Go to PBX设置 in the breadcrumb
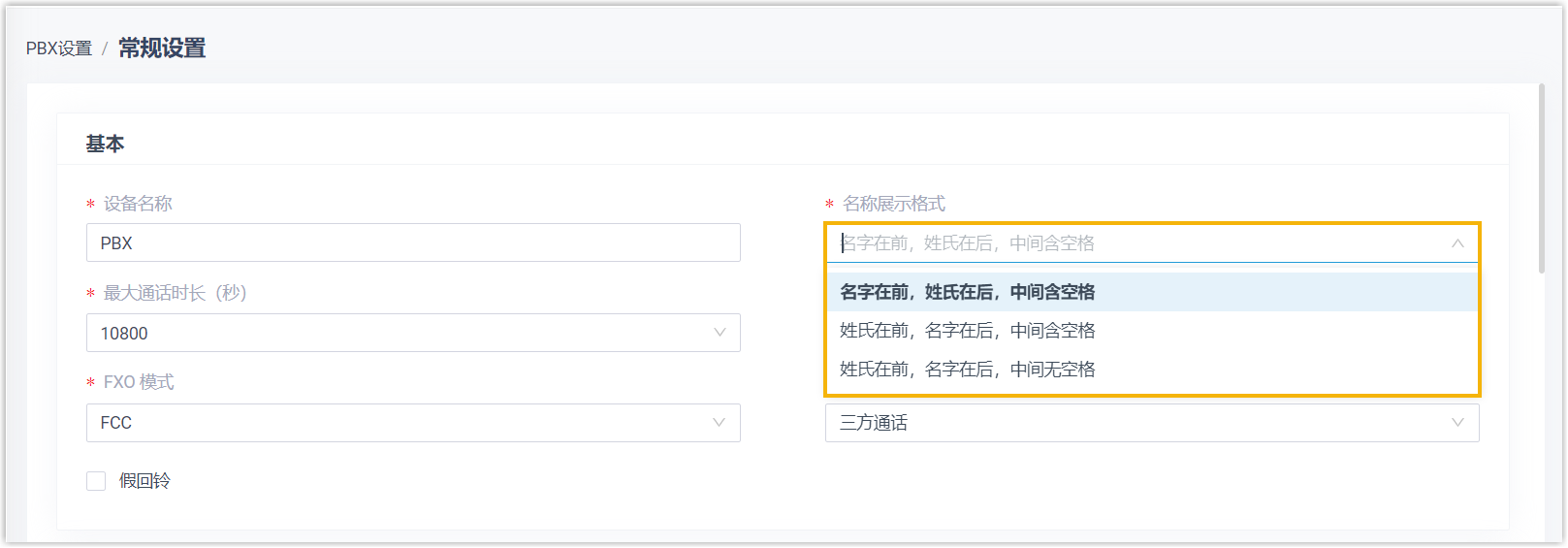Viewport: 1568px width, 548px height. pyautogui.click(x=59, y=48)
